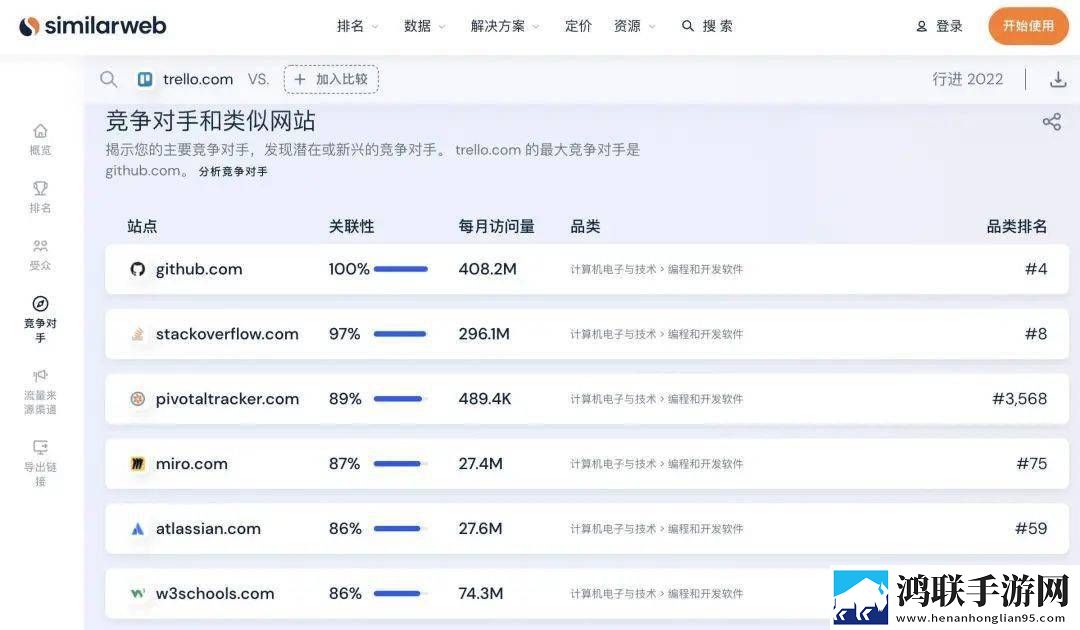The image size is (1080, 630).
Task: Open the miro.com site link
Action: point(191,463)
